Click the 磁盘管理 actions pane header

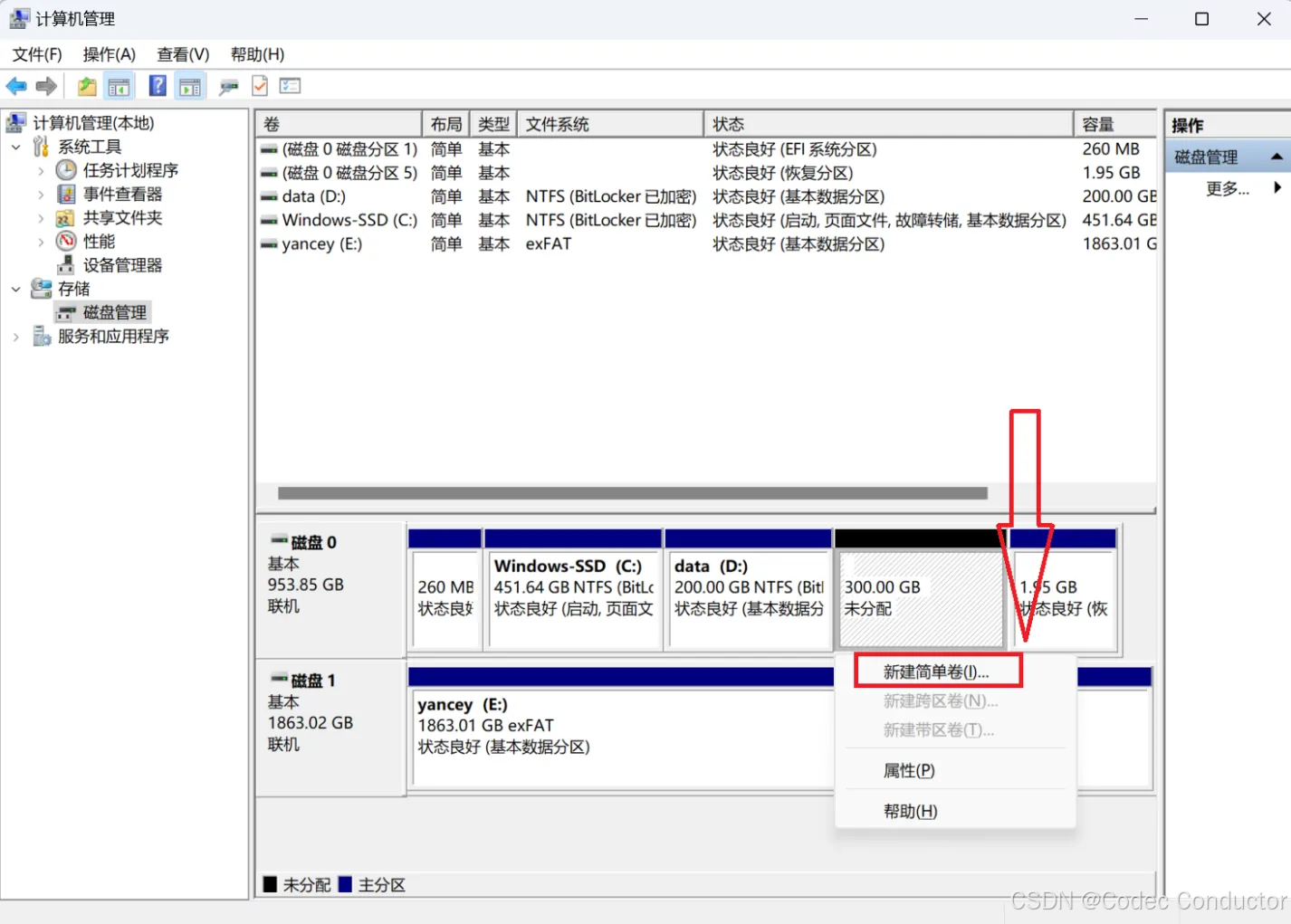point(1228,157)
